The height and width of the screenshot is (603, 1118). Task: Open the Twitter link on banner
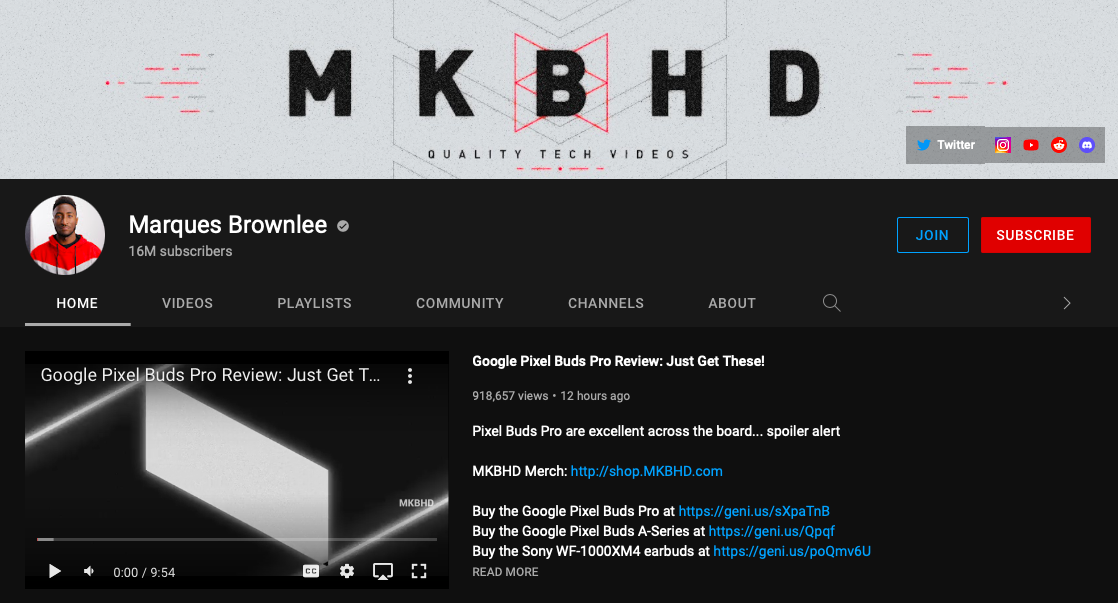pyautogui.click(x=945, y=145)
